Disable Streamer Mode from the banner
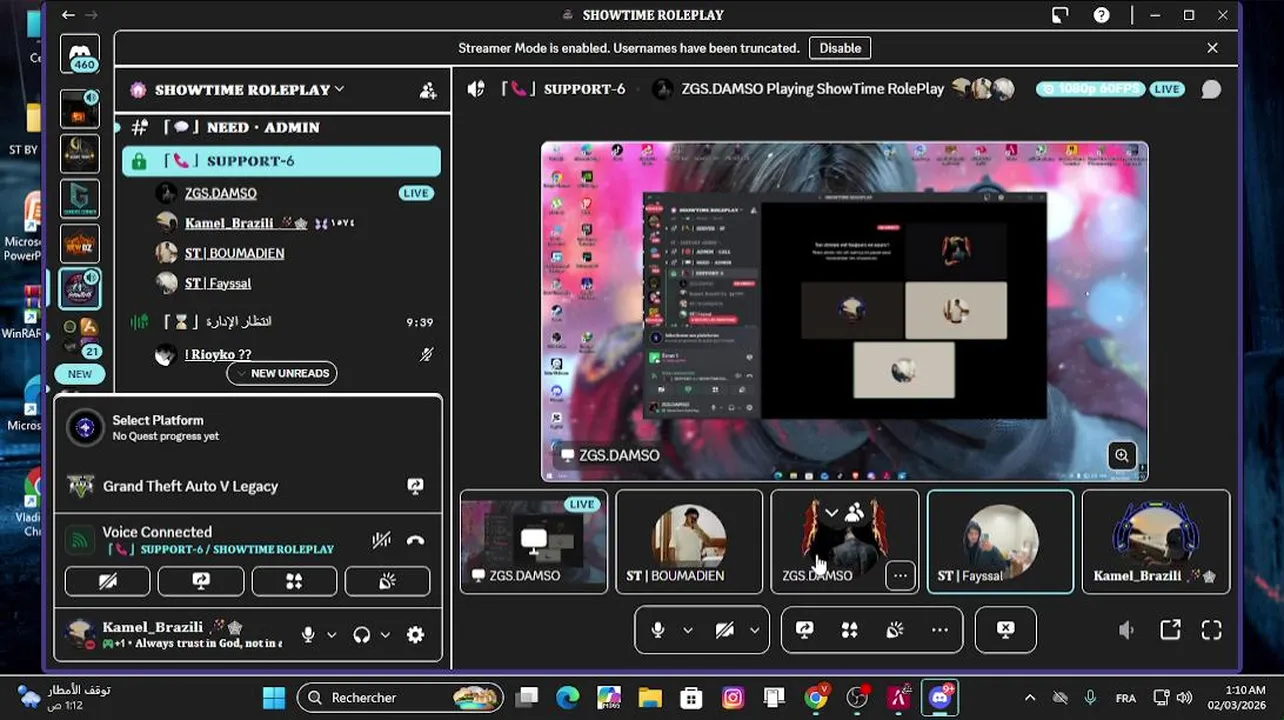Viewport: 1284px width, 720px height. click(840, 48)
